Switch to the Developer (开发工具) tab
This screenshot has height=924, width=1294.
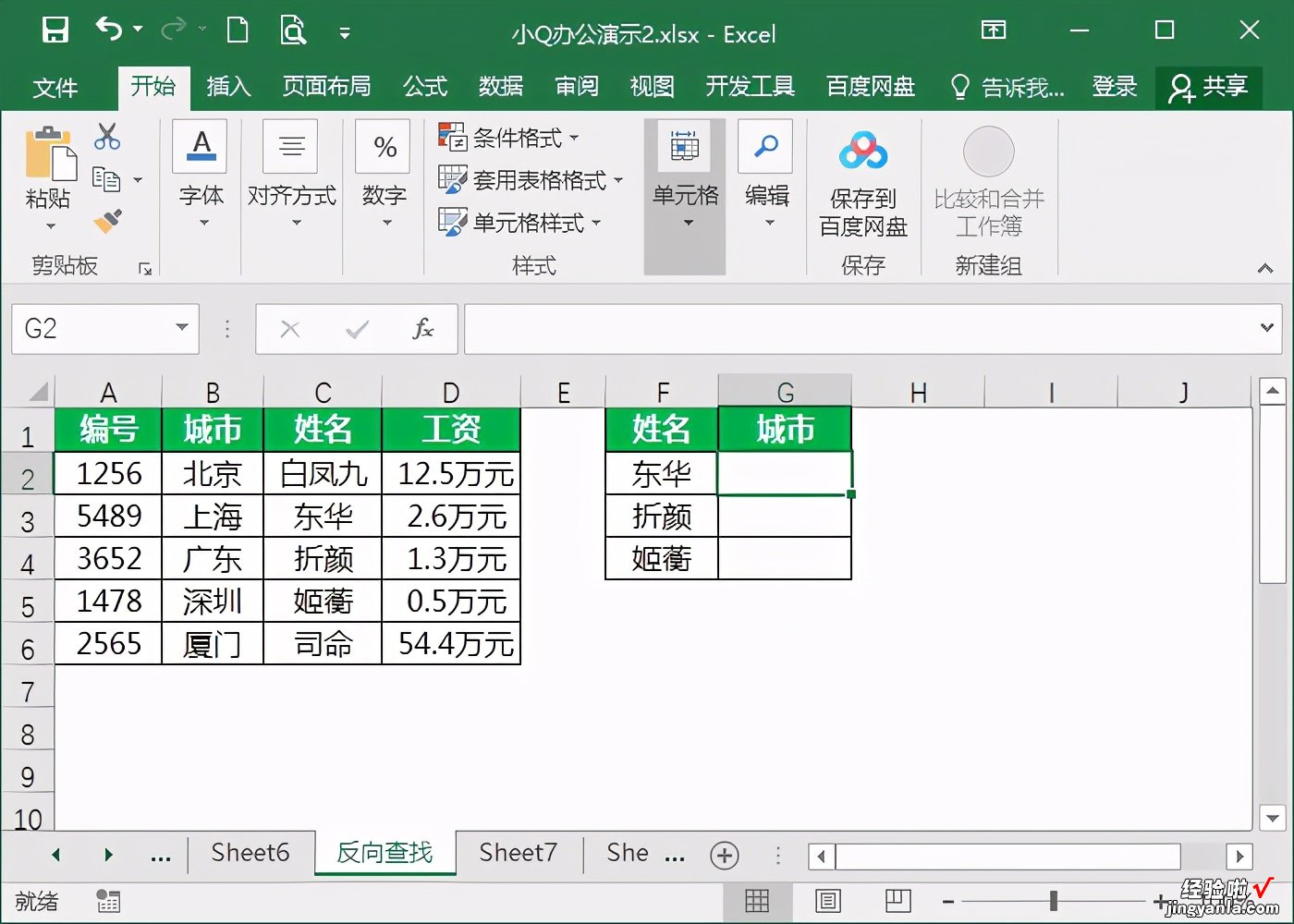click(750, 87)
